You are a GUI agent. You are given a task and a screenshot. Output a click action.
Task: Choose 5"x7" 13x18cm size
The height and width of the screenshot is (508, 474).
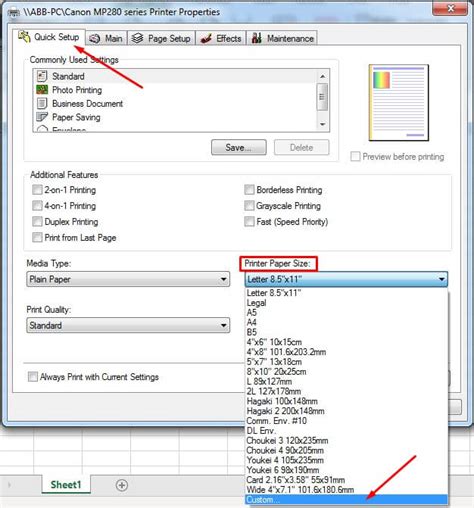pyautogui.click(x=346, y=362)
